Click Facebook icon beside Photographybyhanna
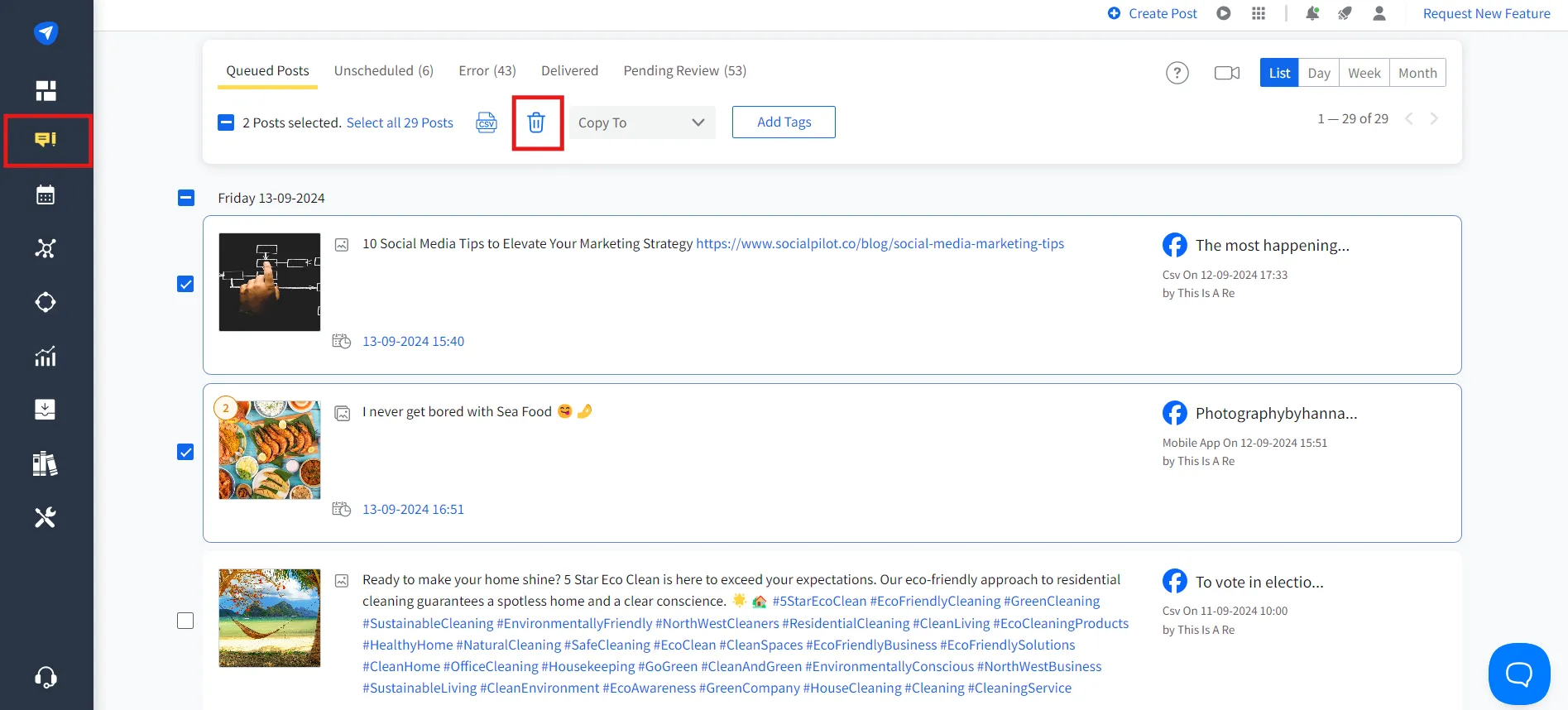The image size is (1568, 710). pos(1175,413)
